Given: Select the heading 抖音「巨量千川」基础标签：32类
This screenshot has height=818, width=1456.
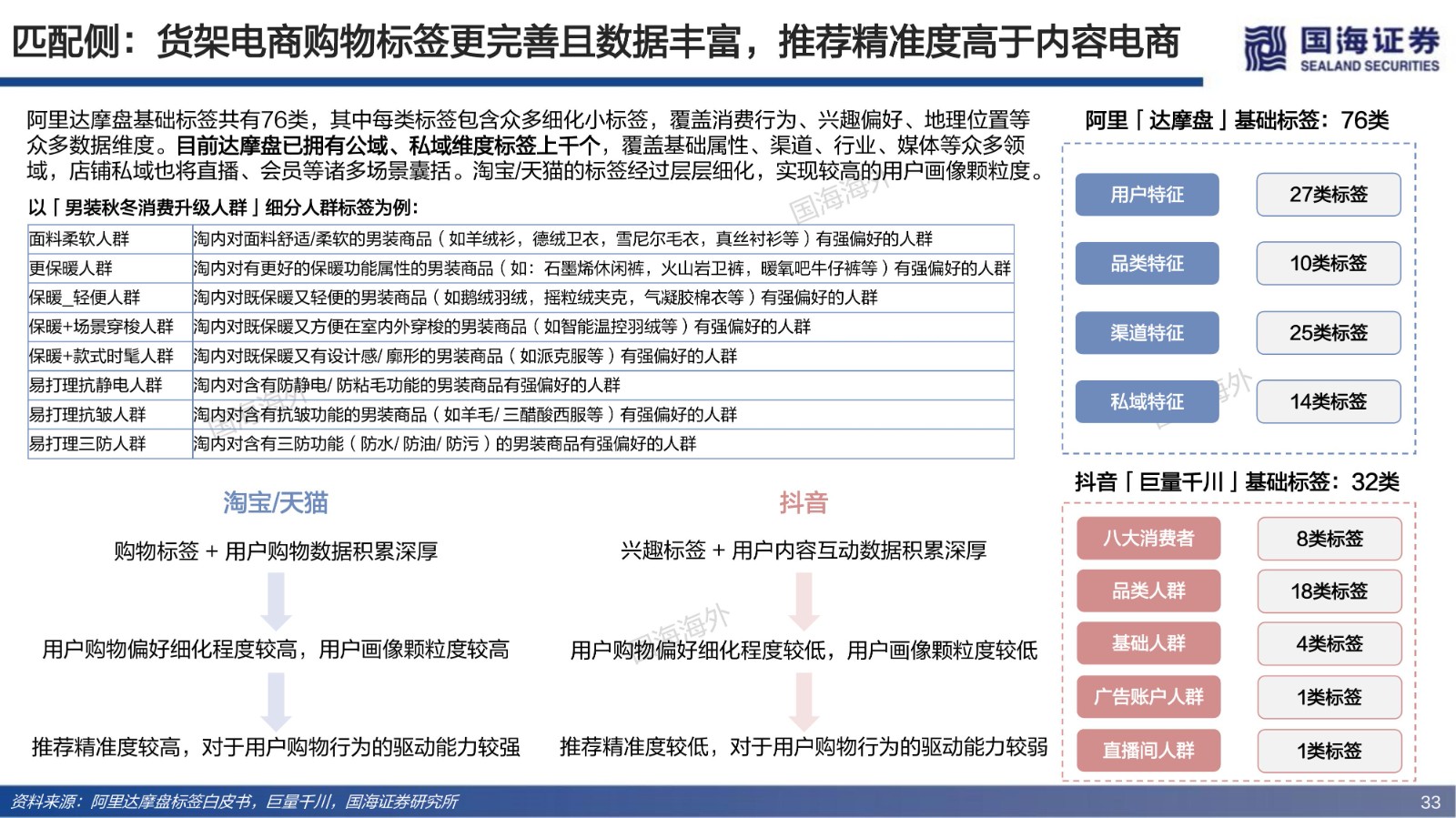Looking at the screenshot, I should 1237,482.
